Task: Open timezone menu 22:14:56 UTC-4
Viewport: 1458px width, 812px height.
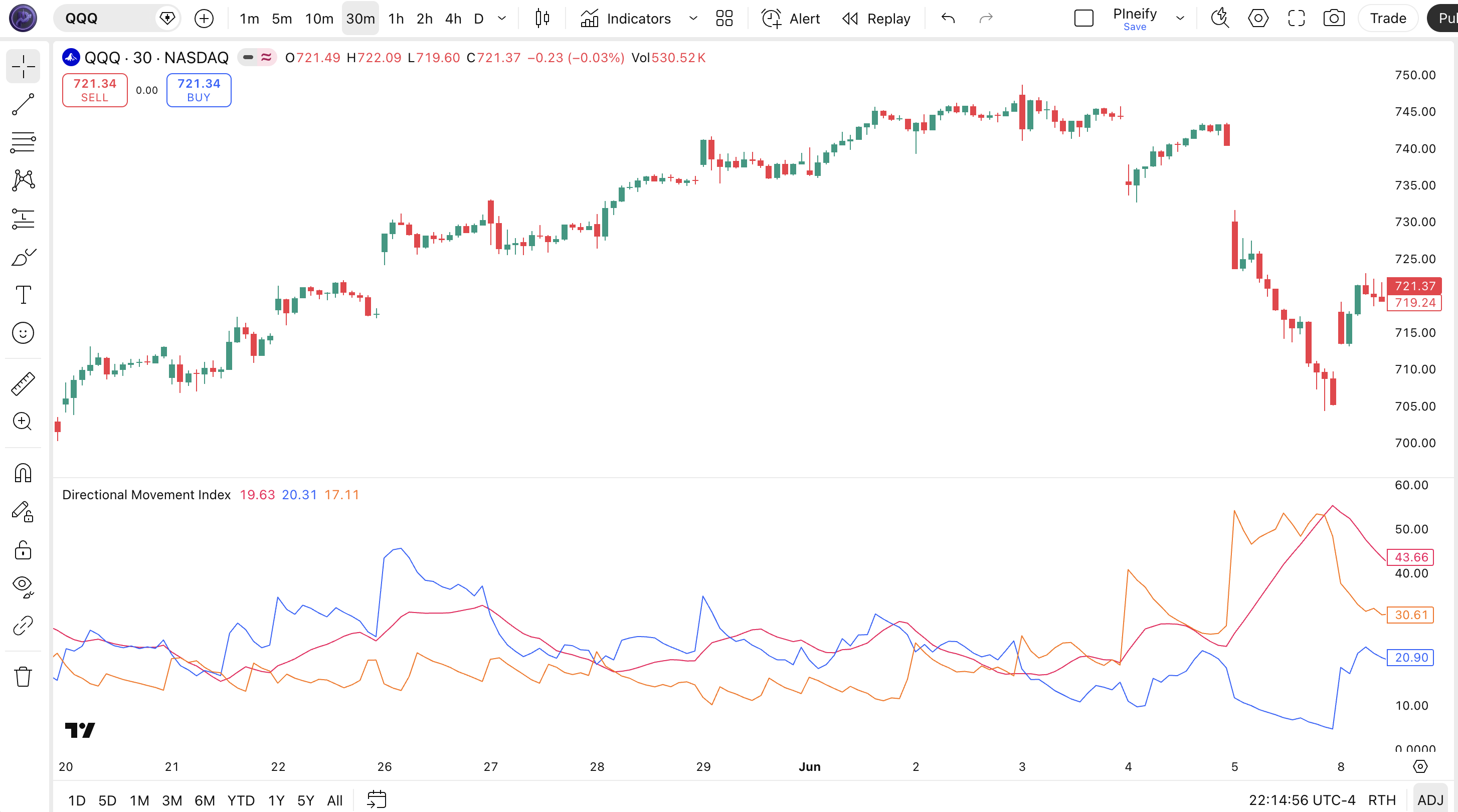Action: 1302,800
